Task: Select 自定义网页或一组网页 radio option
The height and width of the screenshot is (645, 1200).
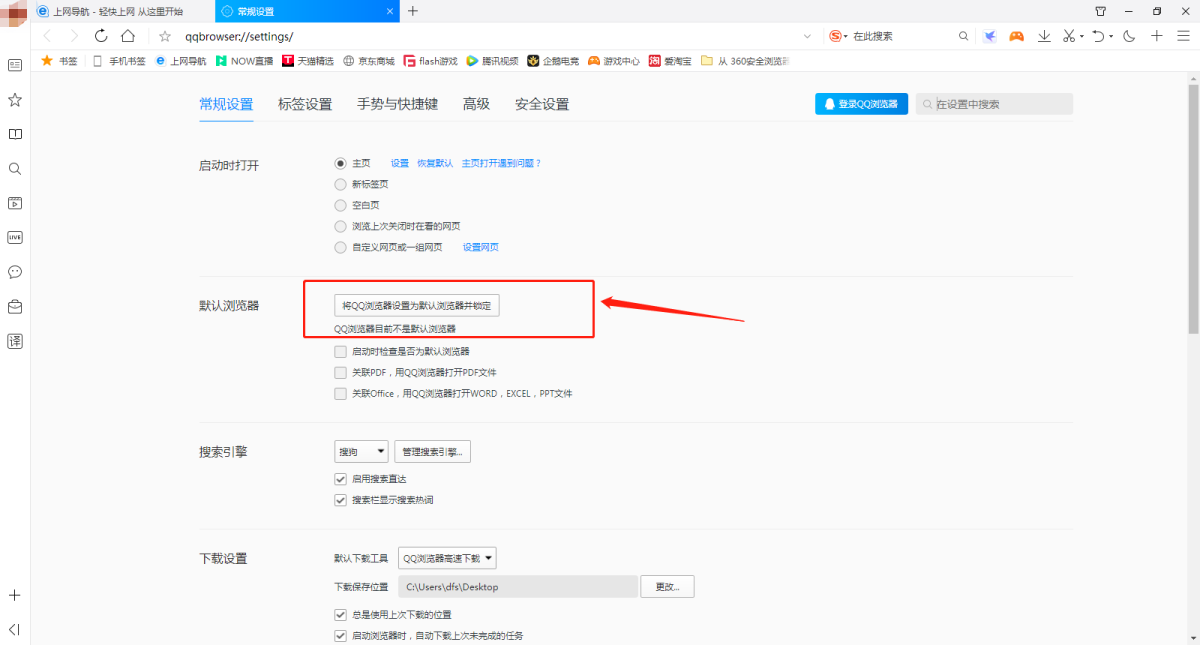Action: (x=340, y=247)
